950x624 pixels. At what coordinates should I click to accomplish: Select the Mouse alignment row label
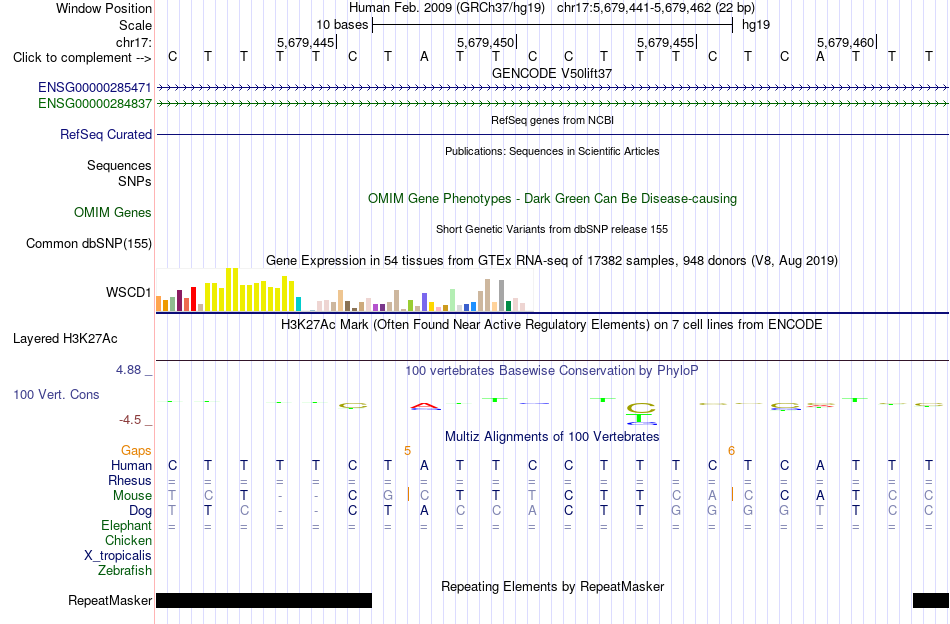point(132,496)
